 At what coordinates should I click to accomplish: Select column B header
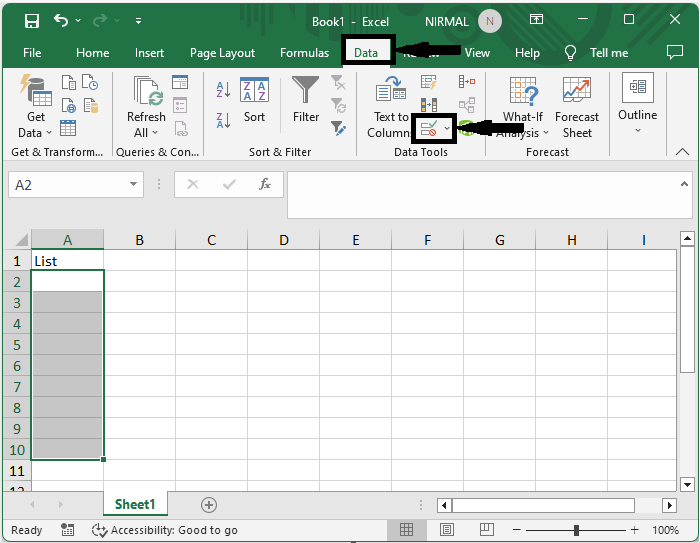140,240
